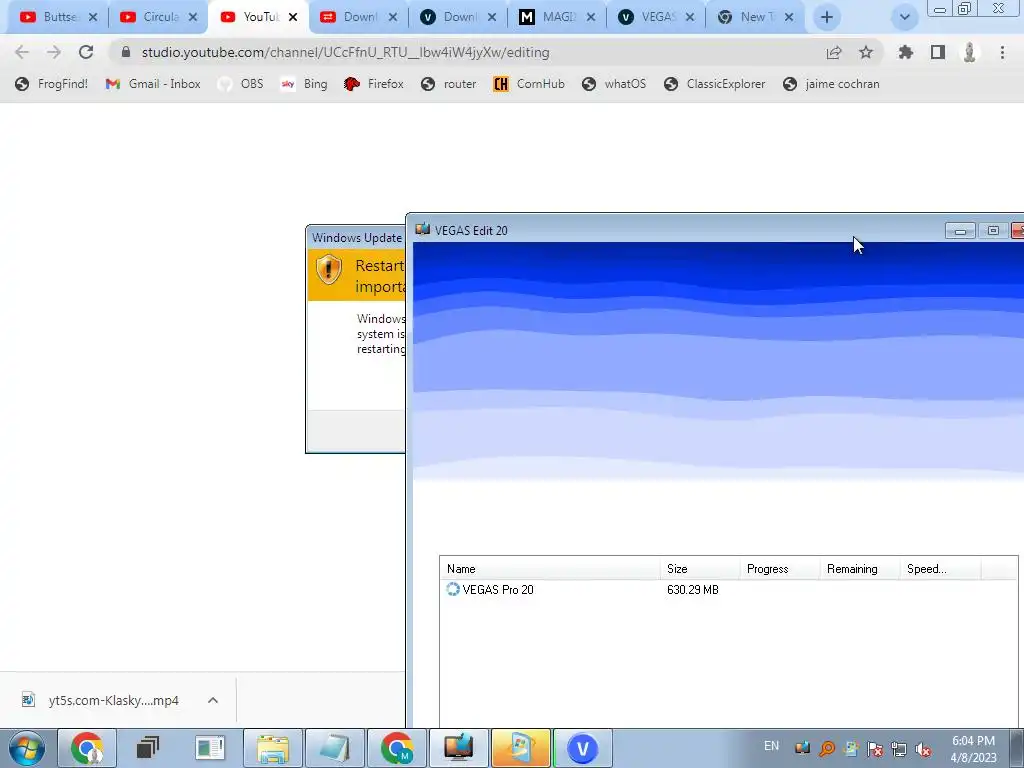Open the notepad taskbar icon

334,748
